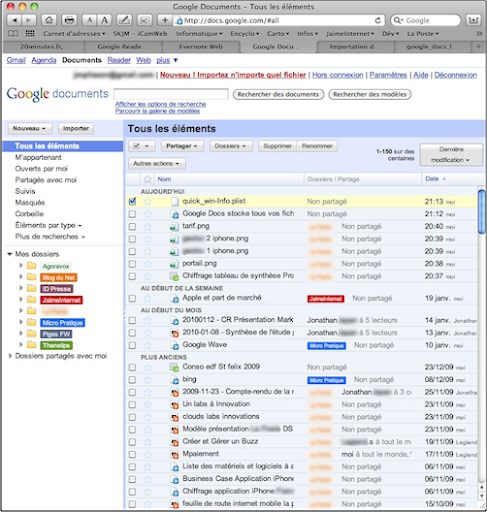Image resolution: width=487 pixels, height=512 pixels.
Task: Open the home page icon
Action: [x=49, y=20]
